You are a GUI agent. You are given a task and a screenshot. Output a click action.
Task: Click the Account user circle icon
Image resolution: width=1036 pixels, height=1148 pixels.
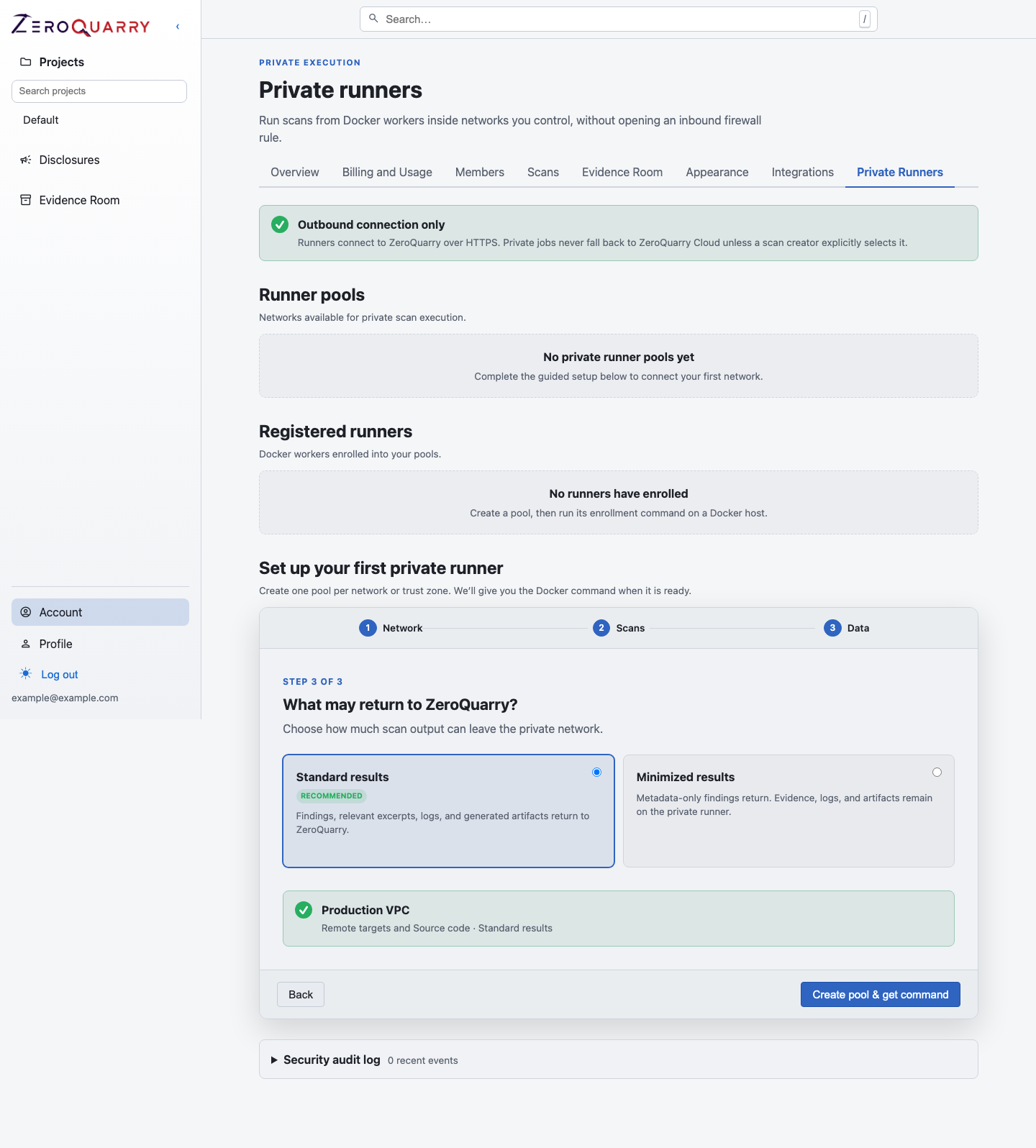pos(26,612)
